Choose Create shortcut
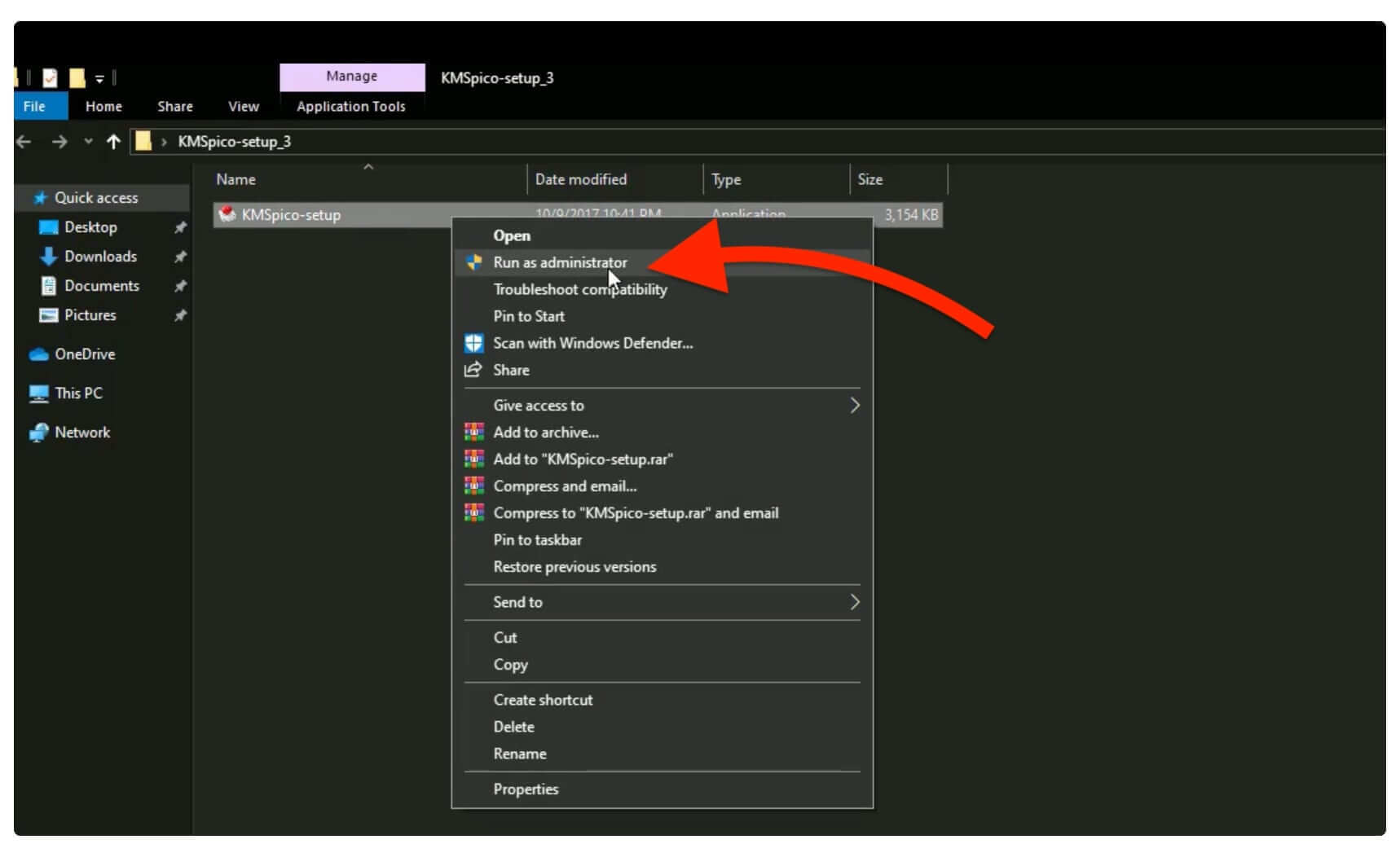Image resolution: width=1400 pixels, height=857 pixels. [662, 700]
